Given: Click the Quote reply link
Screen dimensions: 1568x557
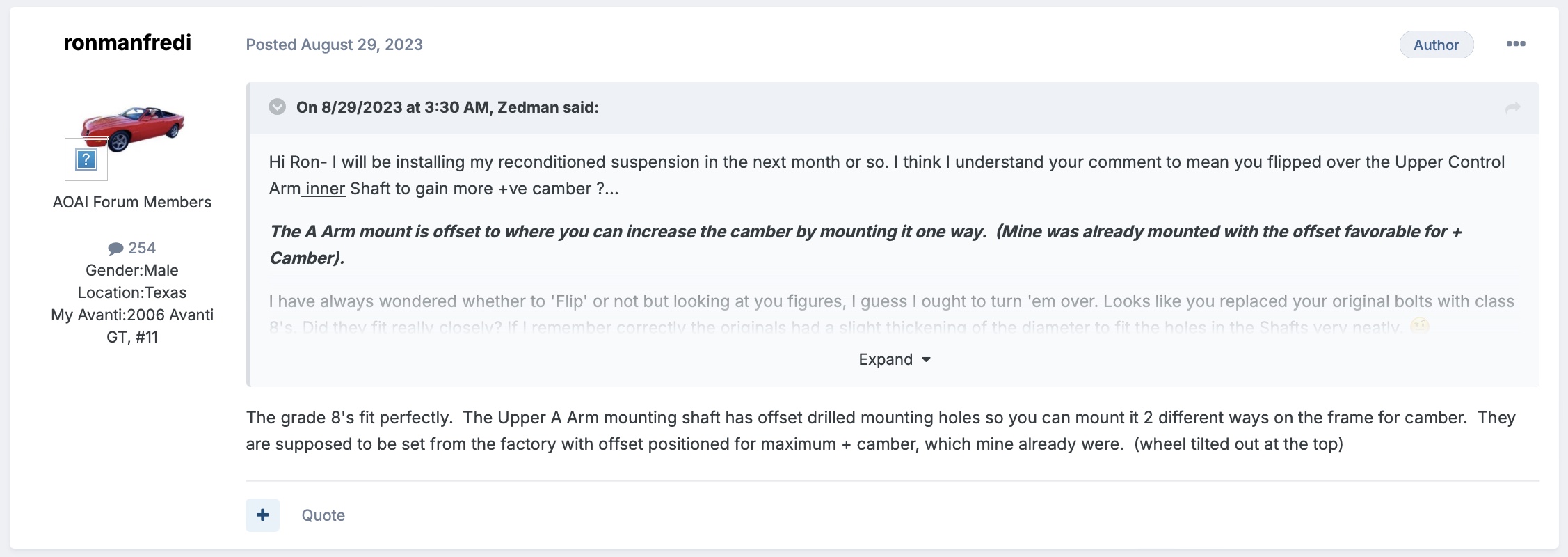Looking at the screenshot, I should [323, 515].
